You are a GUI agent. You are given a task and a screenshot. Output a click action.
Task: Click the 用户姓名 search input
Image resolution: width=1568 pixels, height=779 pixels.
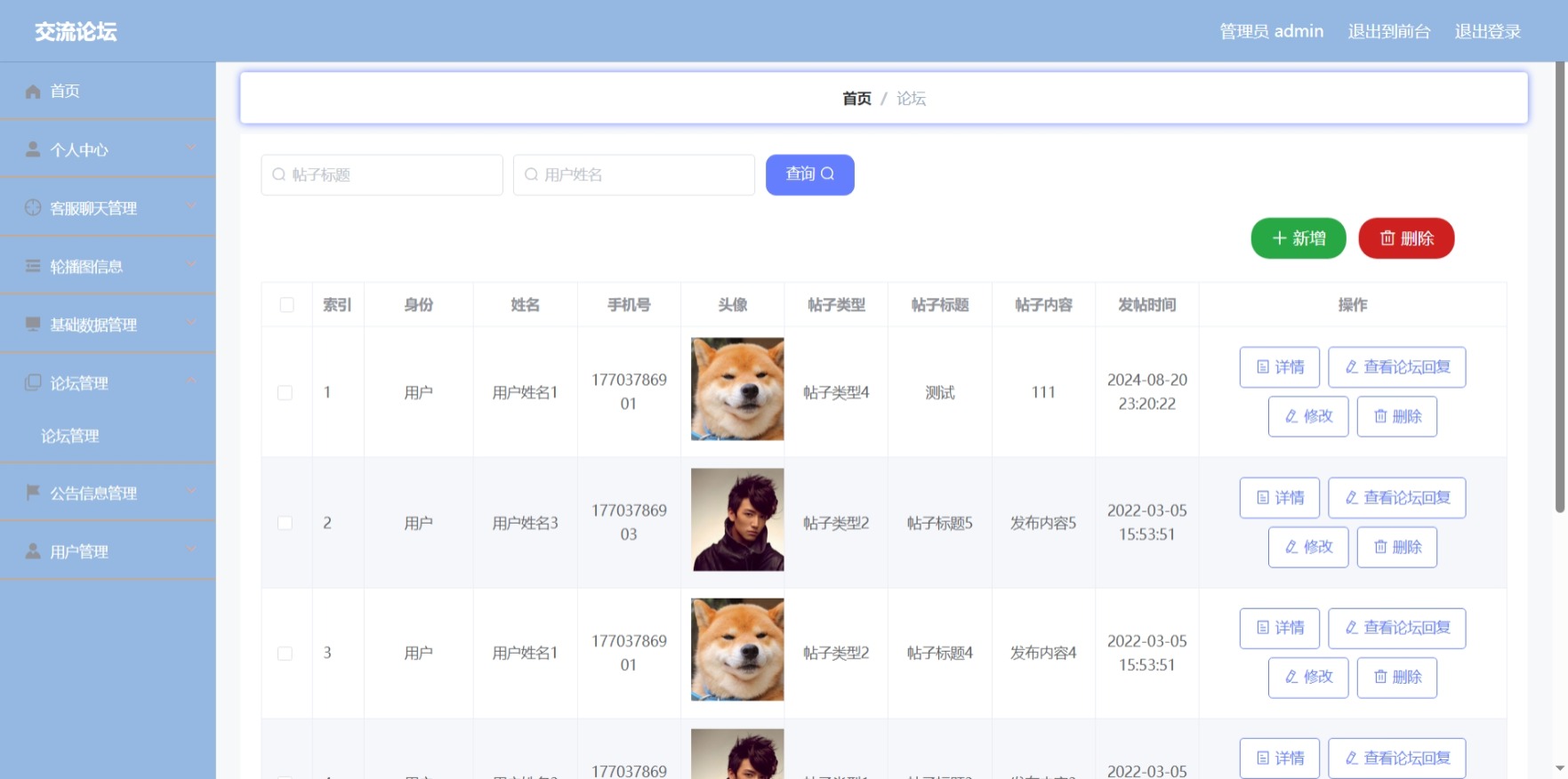coord(634,174)
